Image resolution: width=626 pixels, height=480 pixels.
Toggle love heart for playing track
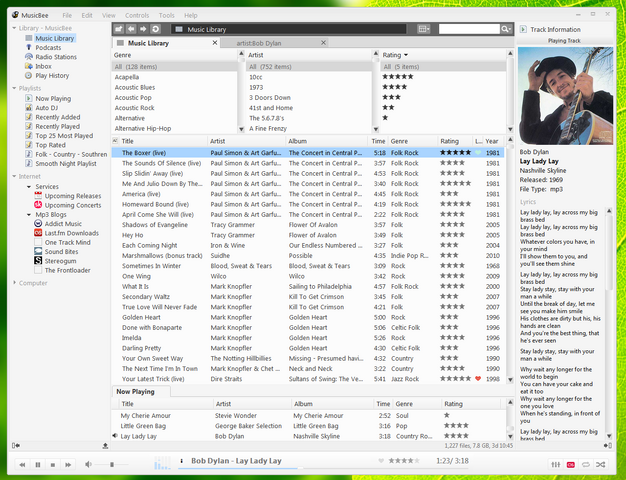point(381,461)
